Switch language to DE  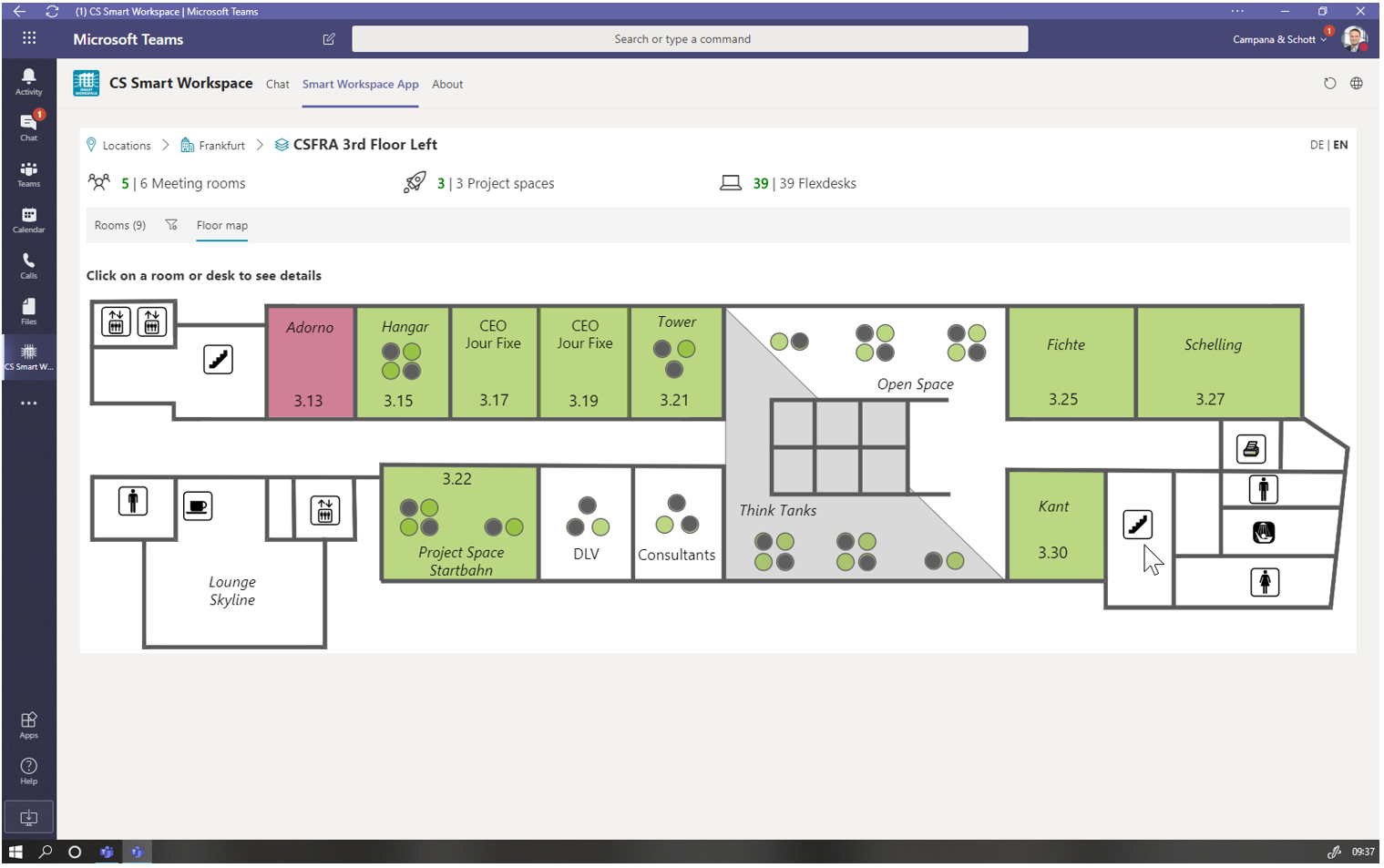coord(1317,145)
